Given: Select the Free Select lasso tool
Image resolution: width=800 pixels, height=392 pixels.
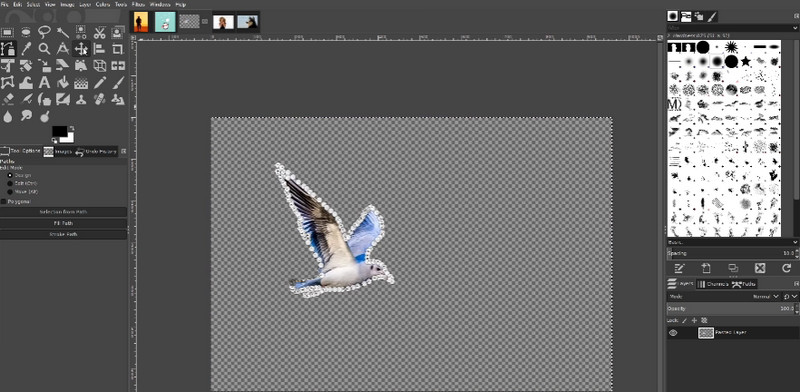Looking at the screenshot, I should pyautogui.click(x=44, y=32).
